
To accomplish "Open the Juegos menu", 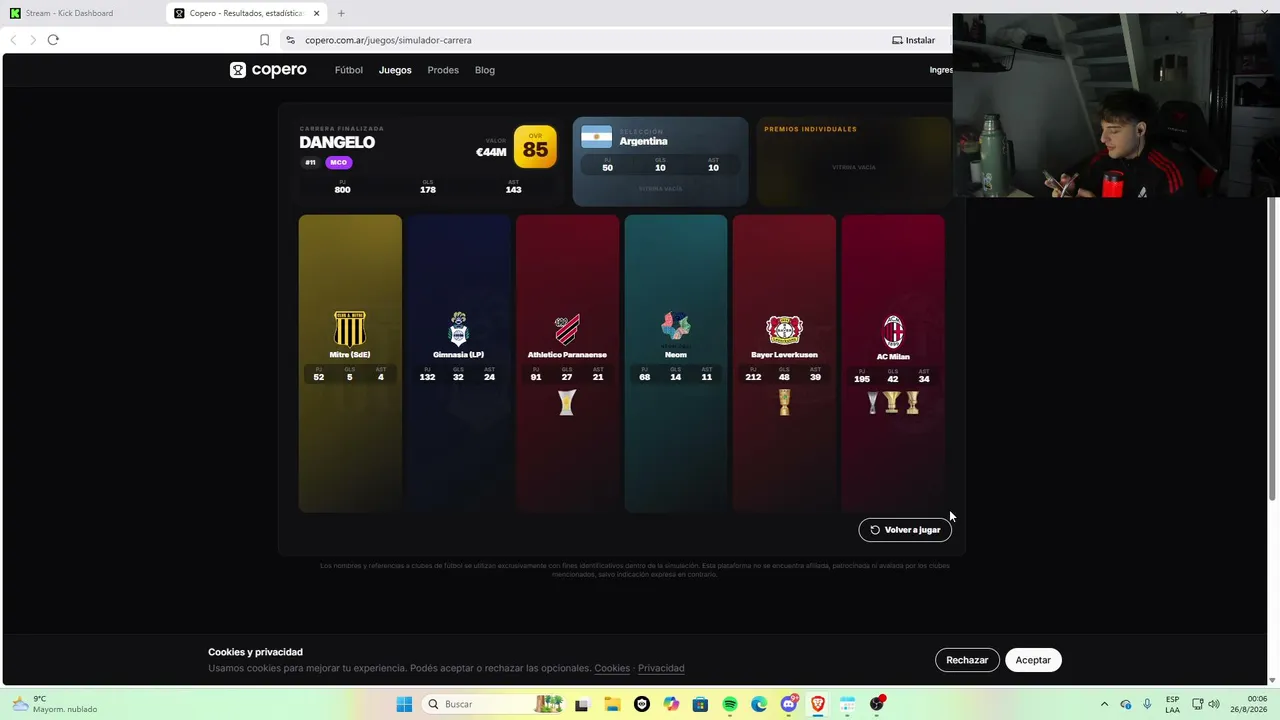I will (x=395, y=70).
